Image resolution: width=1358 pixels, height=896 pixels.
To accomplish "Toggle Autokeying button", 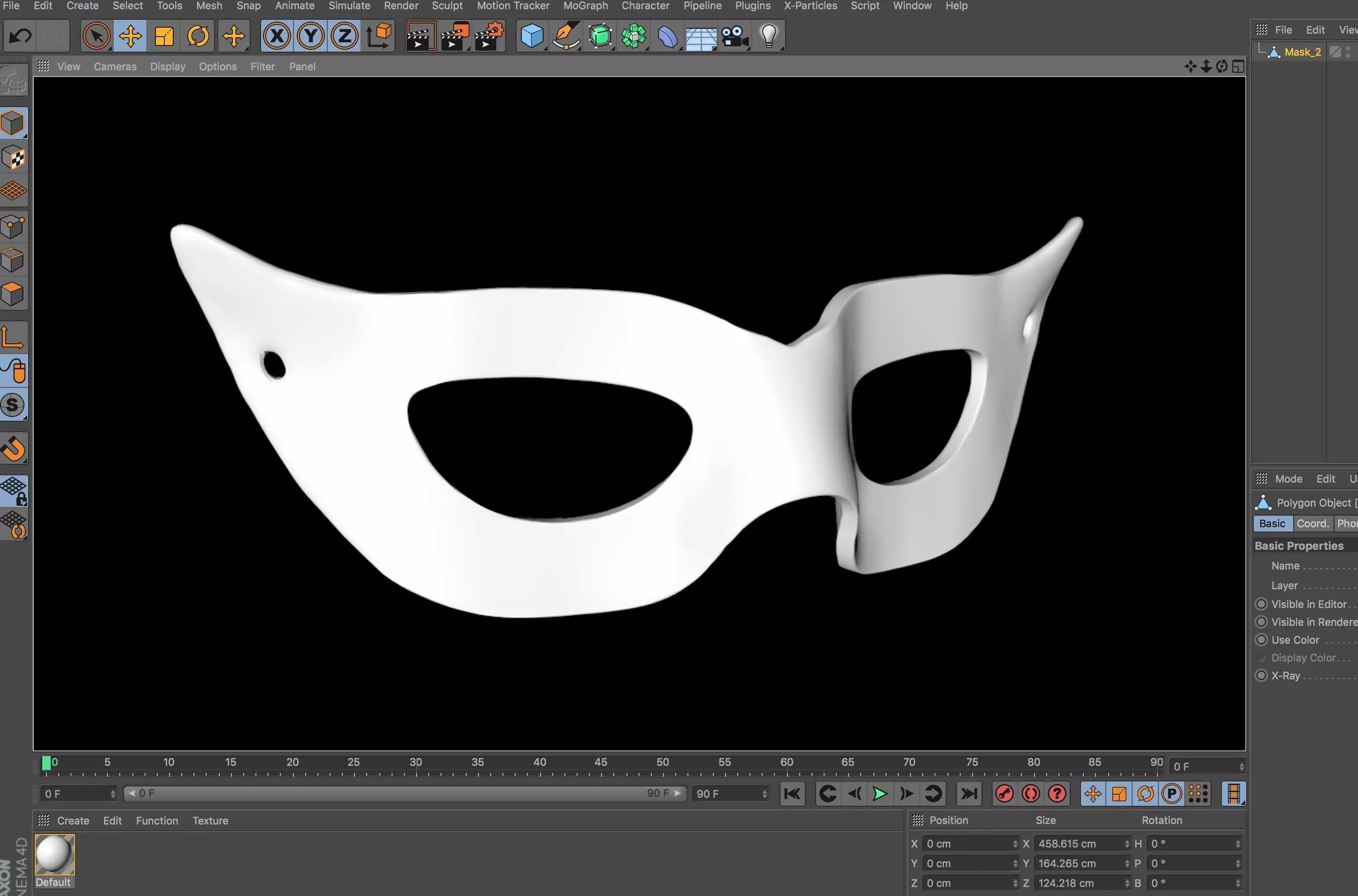I will (x=1031, y=793).
